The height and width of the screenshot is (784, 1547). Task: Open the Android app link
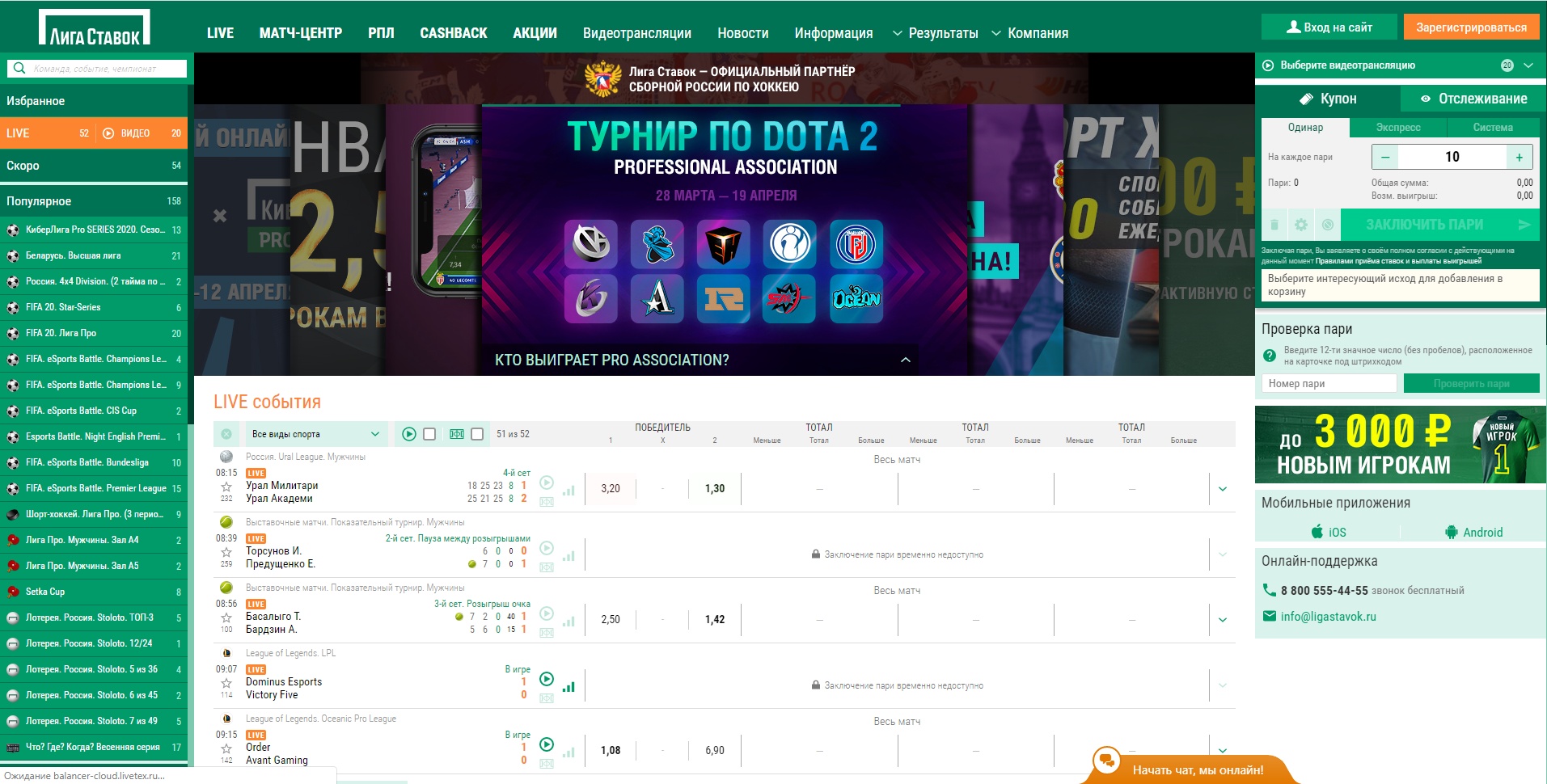[x=1473, y=532]
